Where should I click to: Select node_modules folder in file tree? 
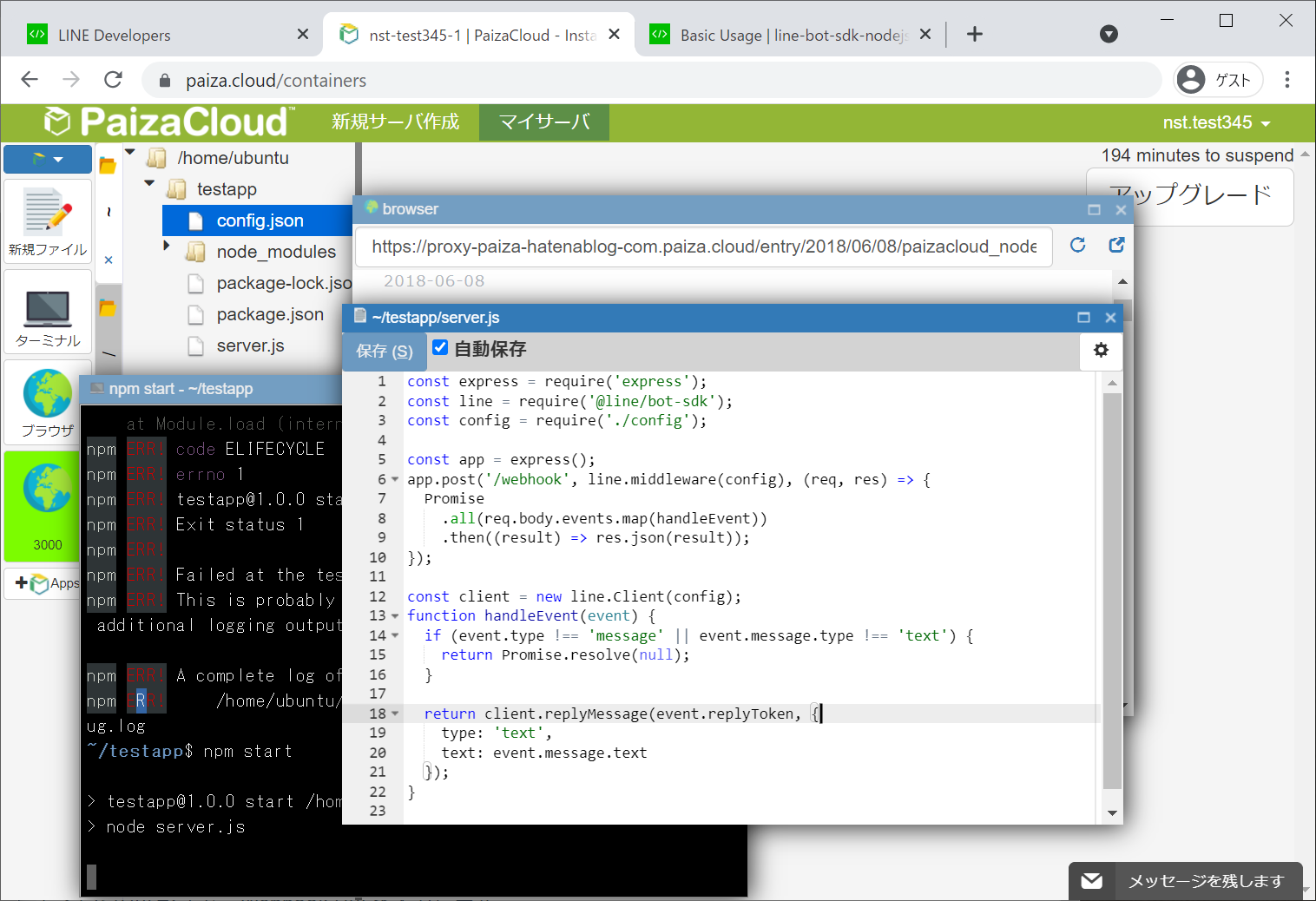point(276,252)
